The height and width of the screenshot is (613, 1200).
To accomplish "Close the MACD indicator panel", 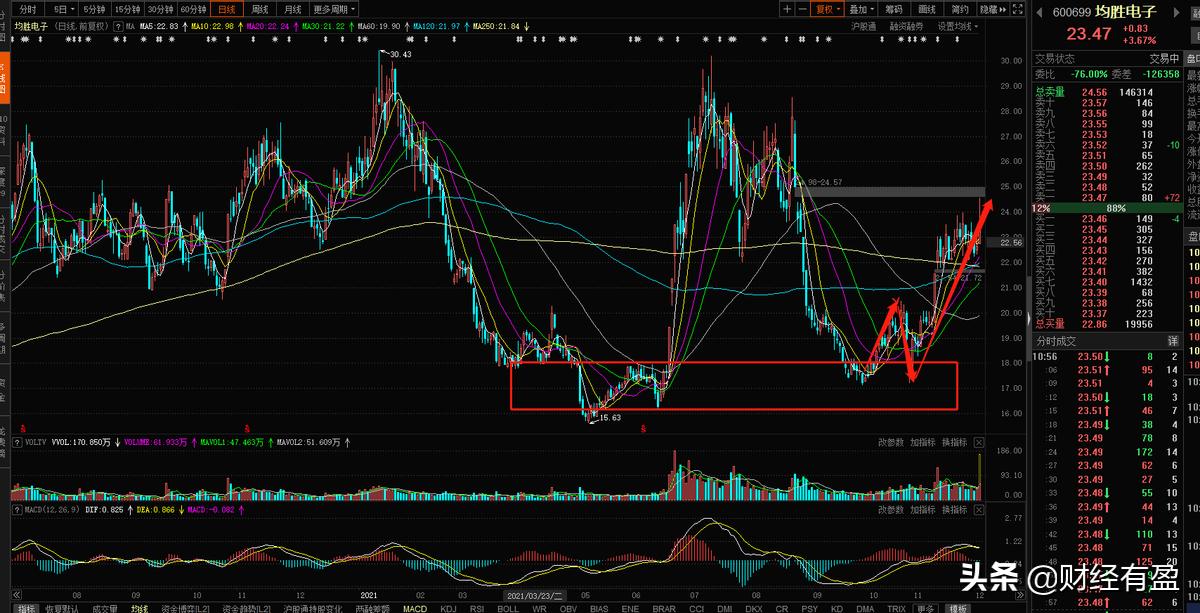I will click(x=978, y=510).
